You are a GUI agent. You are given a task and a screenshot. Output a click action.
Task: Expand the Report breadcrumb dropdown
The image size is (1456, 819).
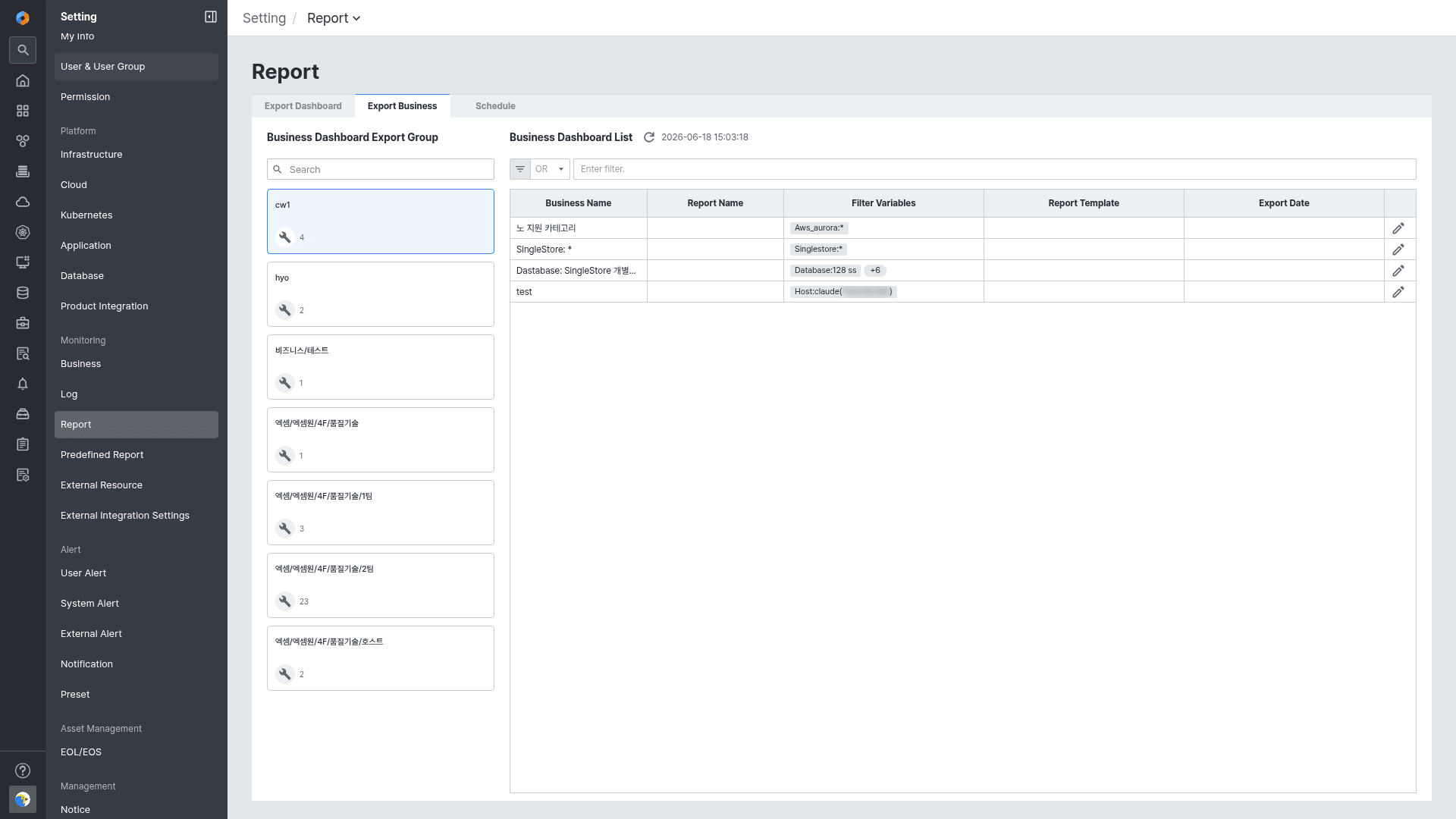coord(334,18)
